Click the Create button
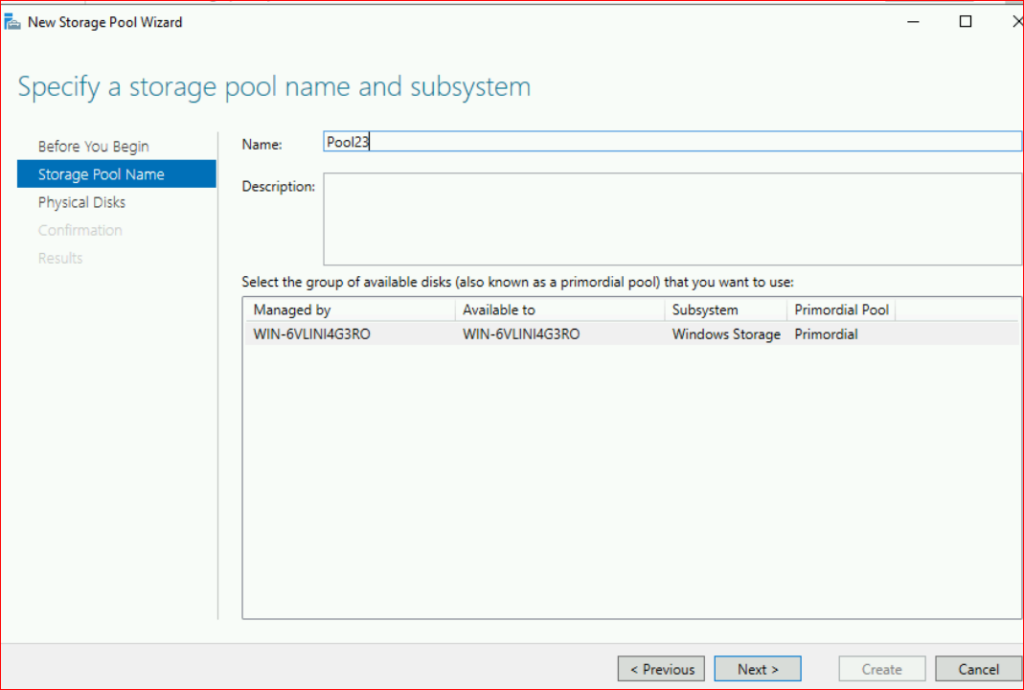The image size is (1024, 690). coord(881,669)
